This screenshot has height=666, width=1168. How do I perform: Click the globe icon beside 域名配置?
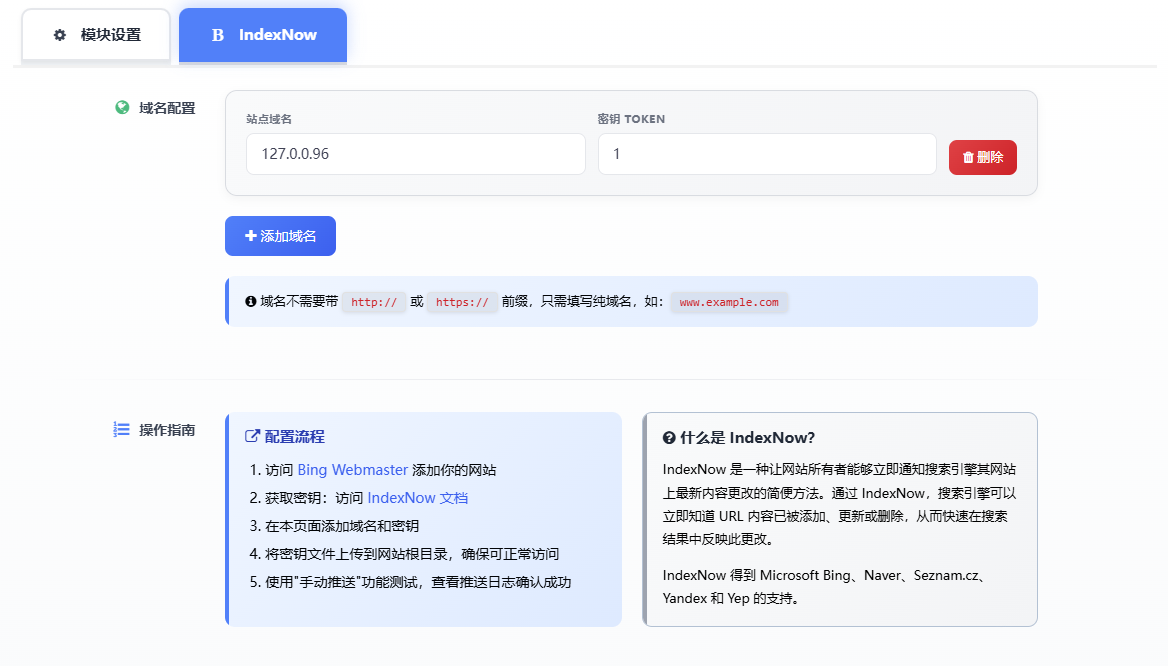coord(122,108)
